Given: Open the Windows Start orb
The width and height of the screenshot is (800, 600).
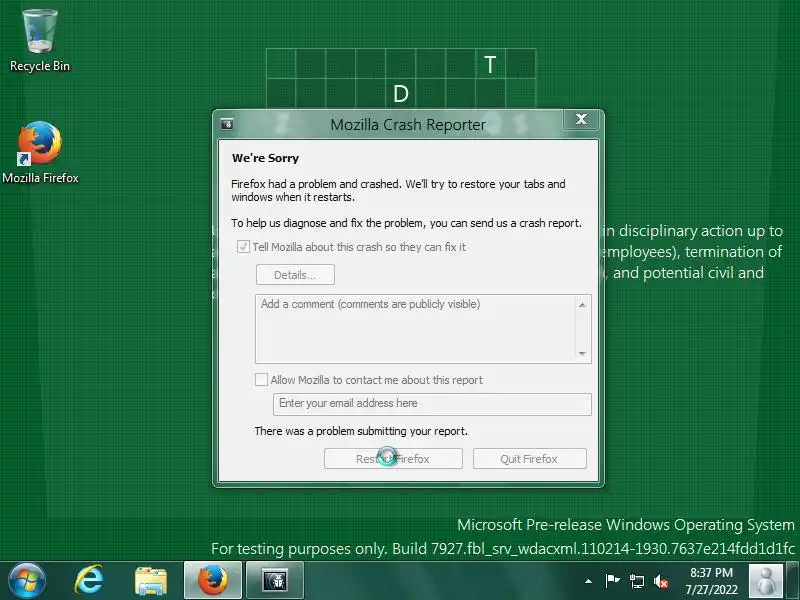Looking at the screenshot, I should [27, 580].
